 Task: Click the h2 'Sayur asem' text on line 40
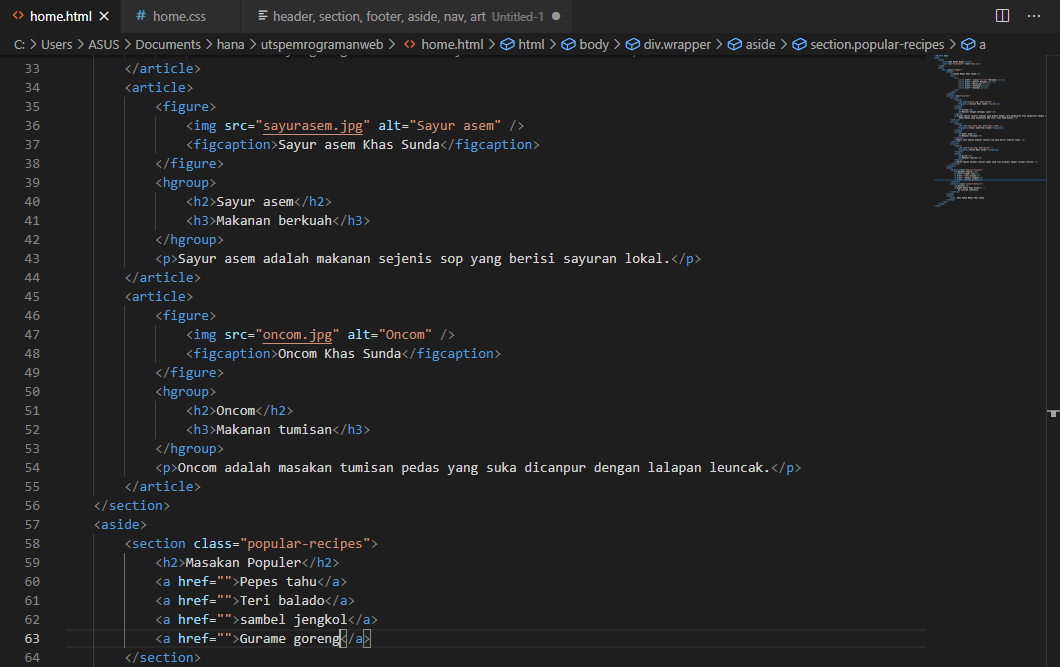(255, 201)
